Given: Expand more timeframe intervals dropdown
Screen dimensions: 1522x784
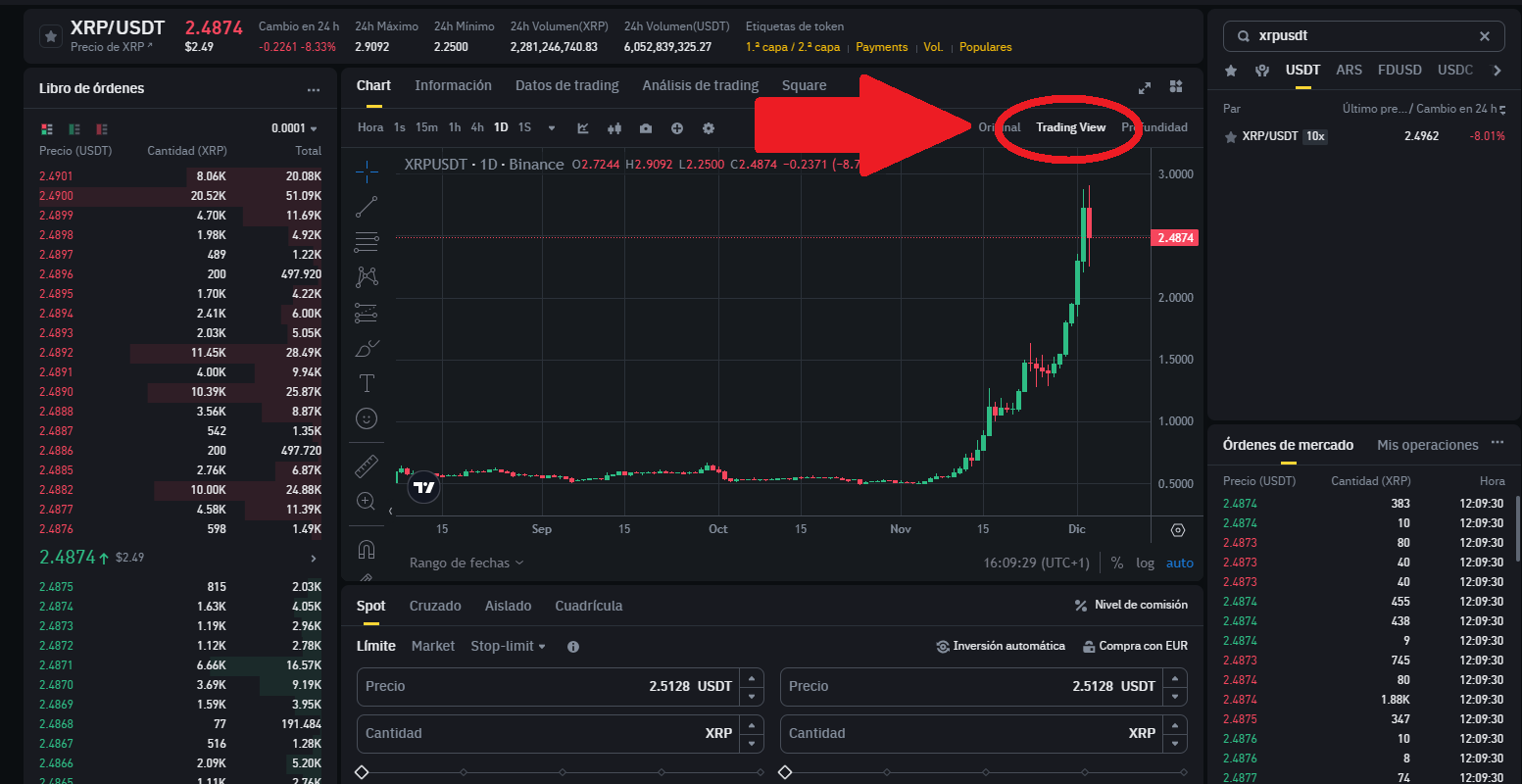Looking at the screenshot, I should 552,128.
